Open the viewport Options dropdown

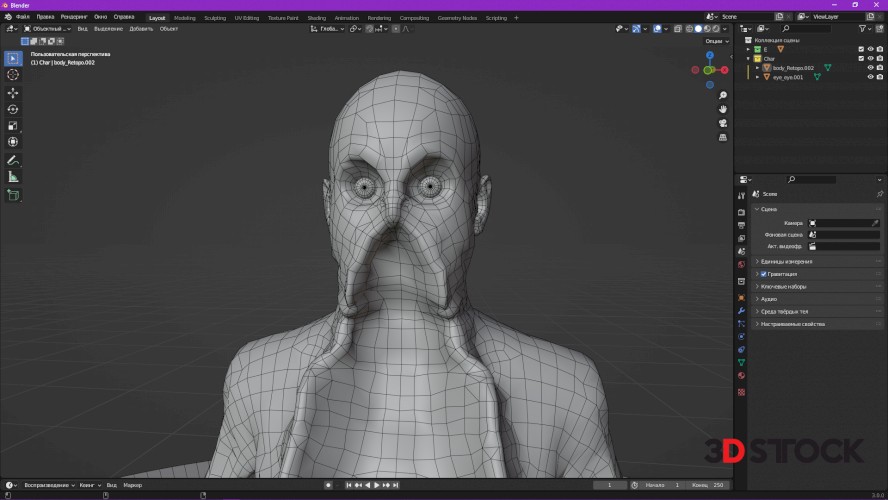(x=717, y=41)
